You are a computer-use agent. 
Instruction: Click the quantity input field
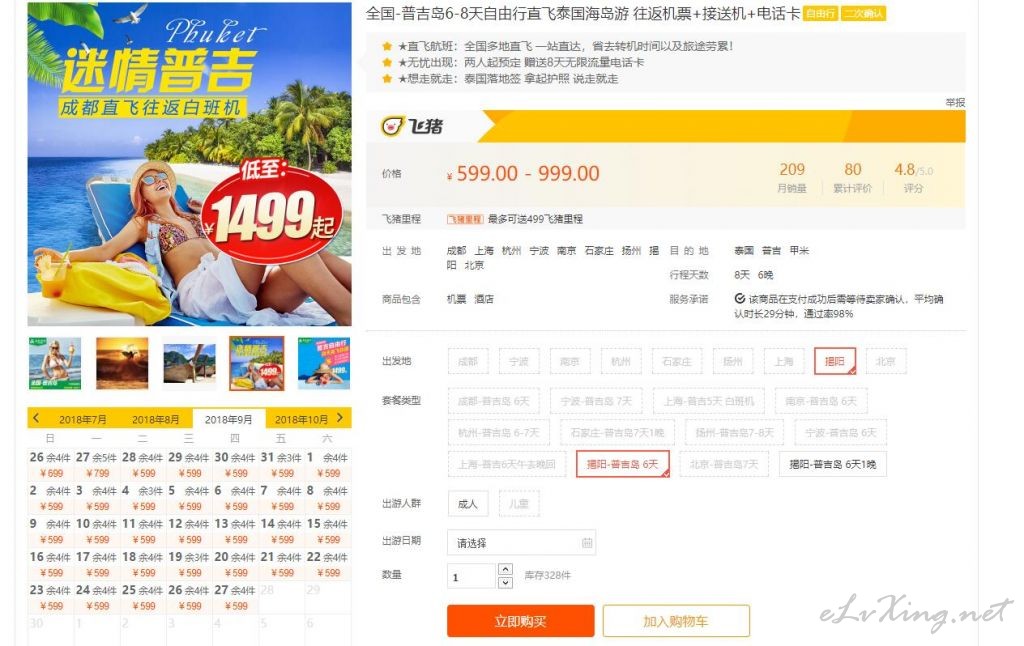pos(472,576)
